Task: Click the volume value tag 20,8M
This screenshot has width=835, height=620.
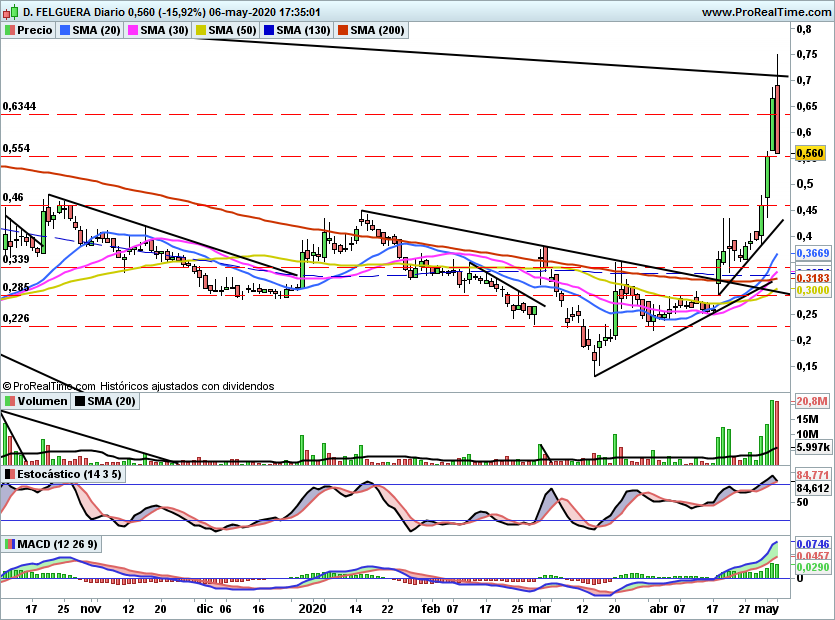Action: (x=813, y=401)
